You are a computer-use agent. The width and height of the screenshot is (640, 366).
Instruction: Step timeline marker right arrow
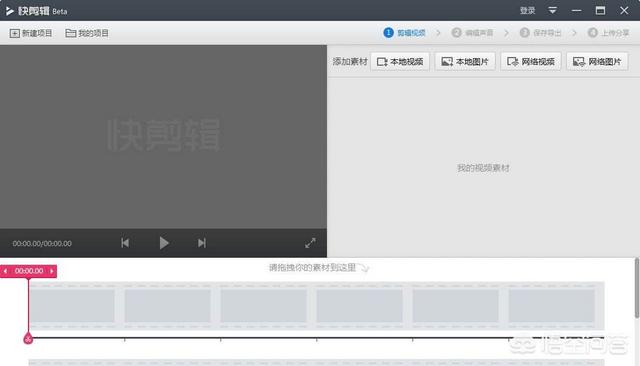(52, 271)
